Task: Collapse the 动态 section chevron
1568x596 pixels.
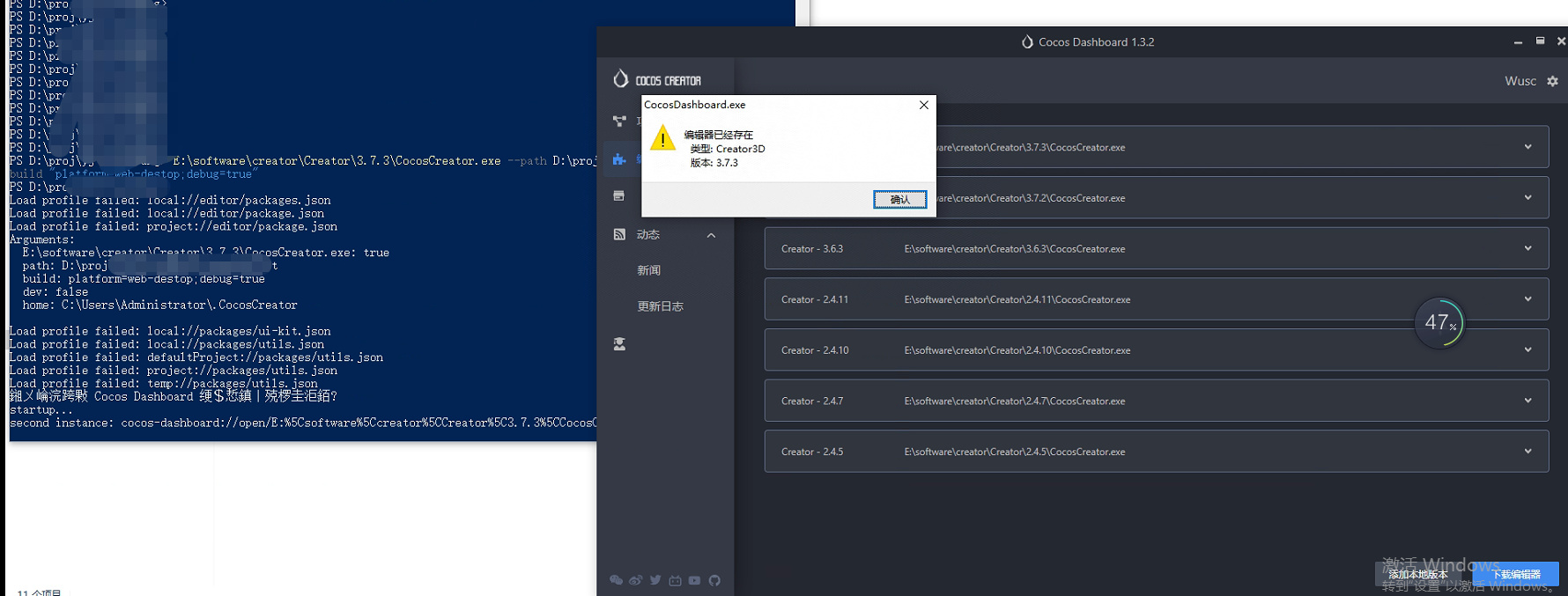Action: pyautogui.click(x=711, y=235)
